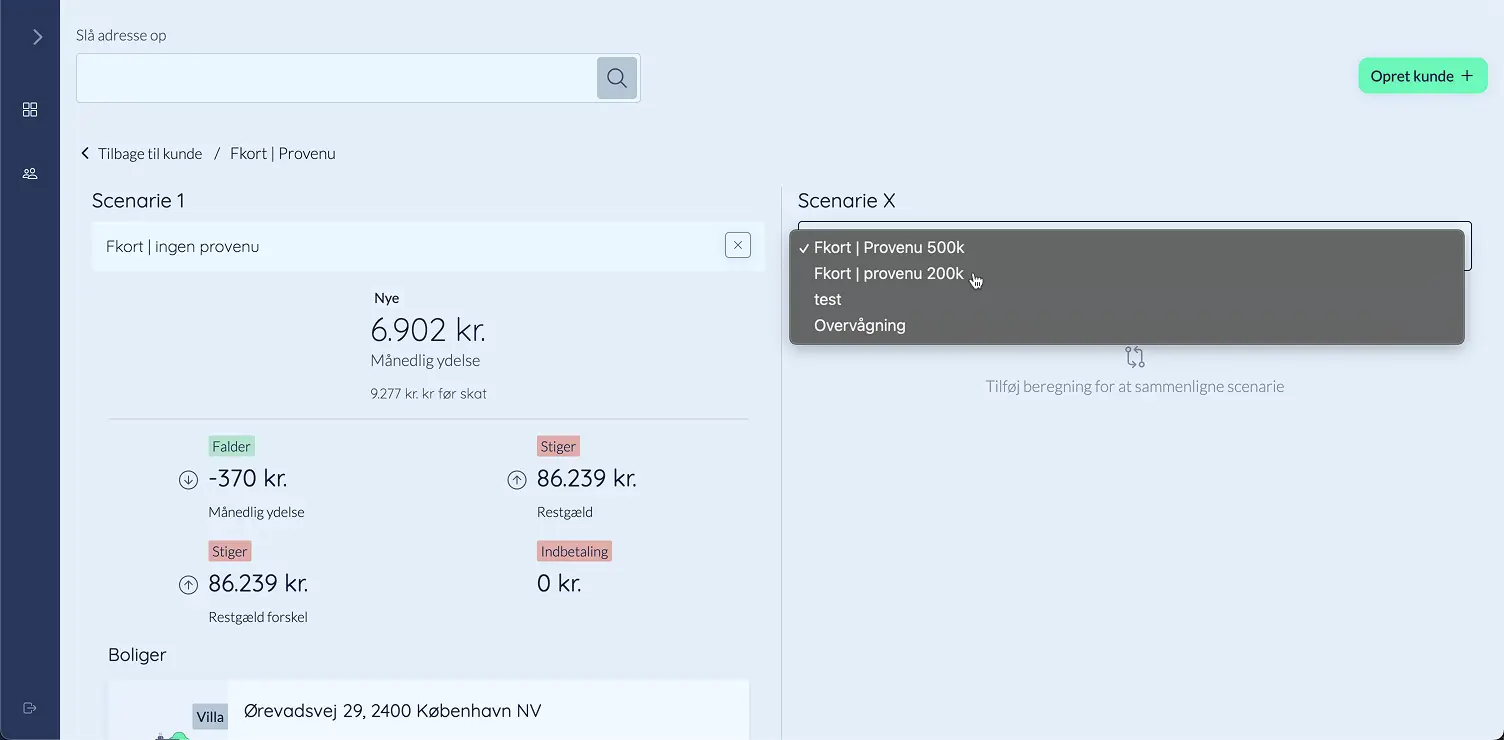Select the 'test' scenario option
The image size is (1504, 740).
coord(828,300)
